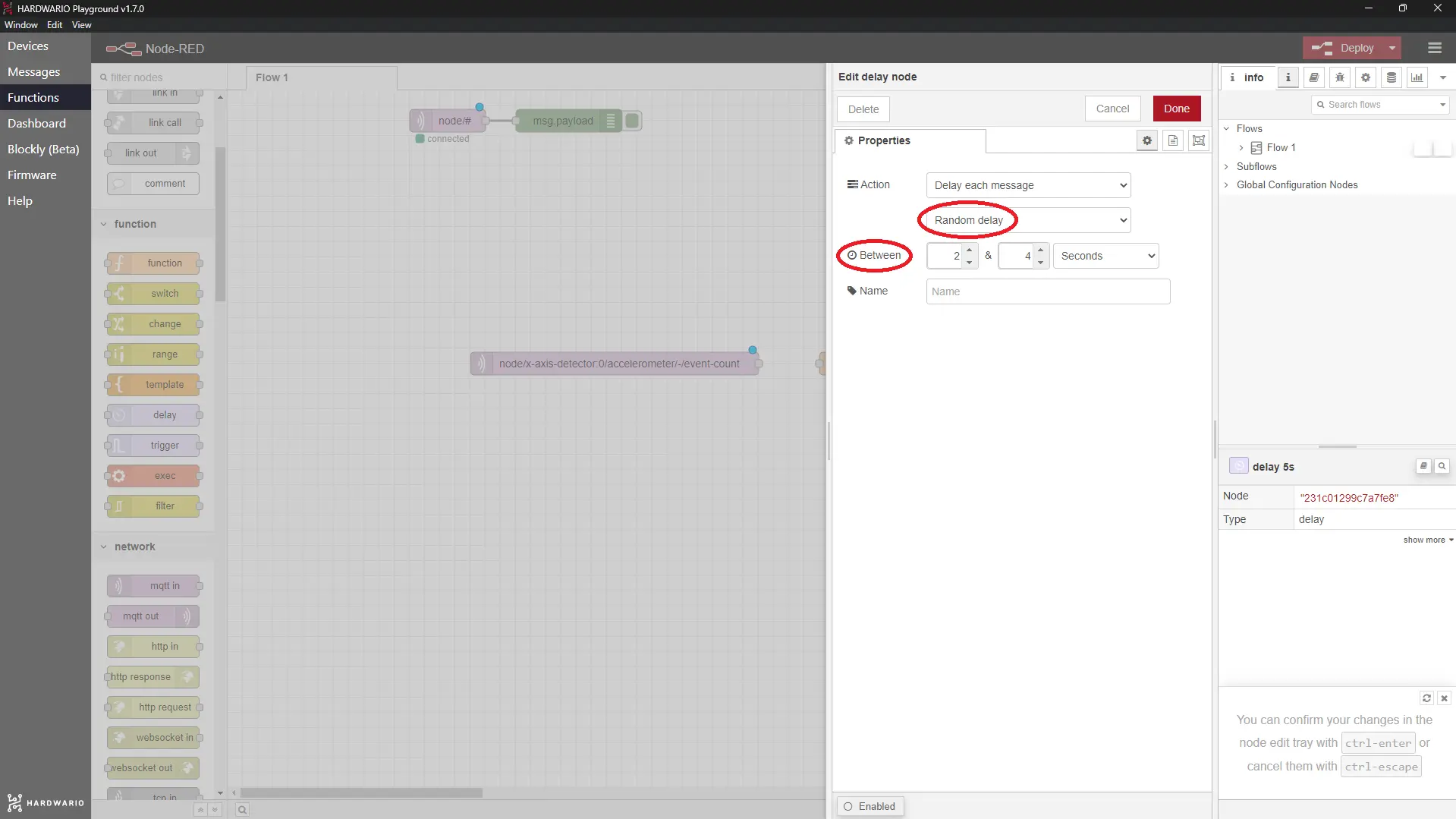Open the context data database icon
This screenshot has width=1456, height=819.
(1392, 77)
